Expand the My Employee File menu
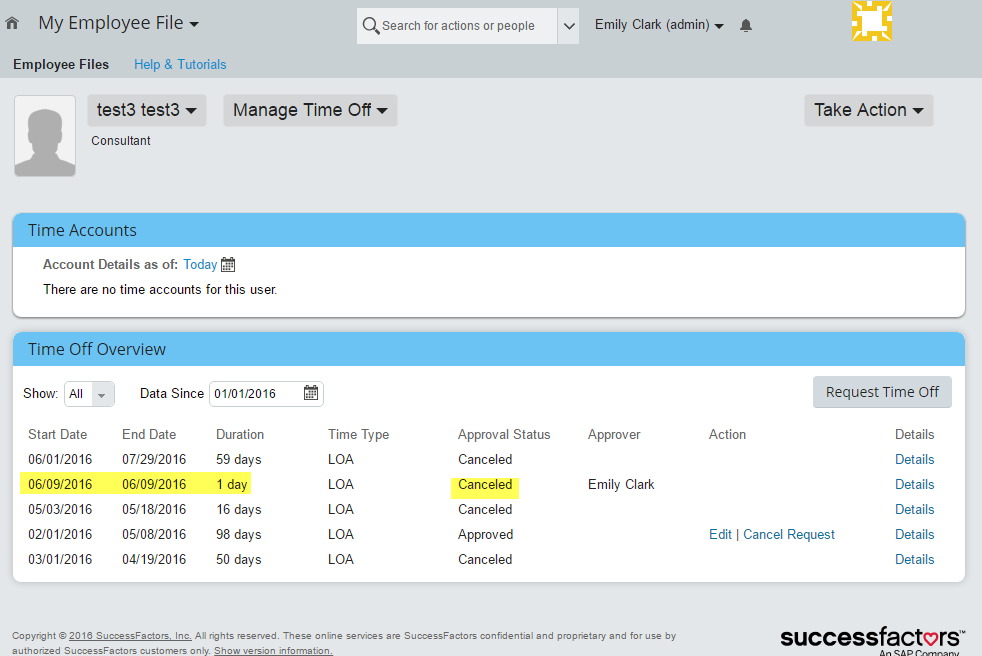This screenshot has width=982, height=656. (118, 23)
